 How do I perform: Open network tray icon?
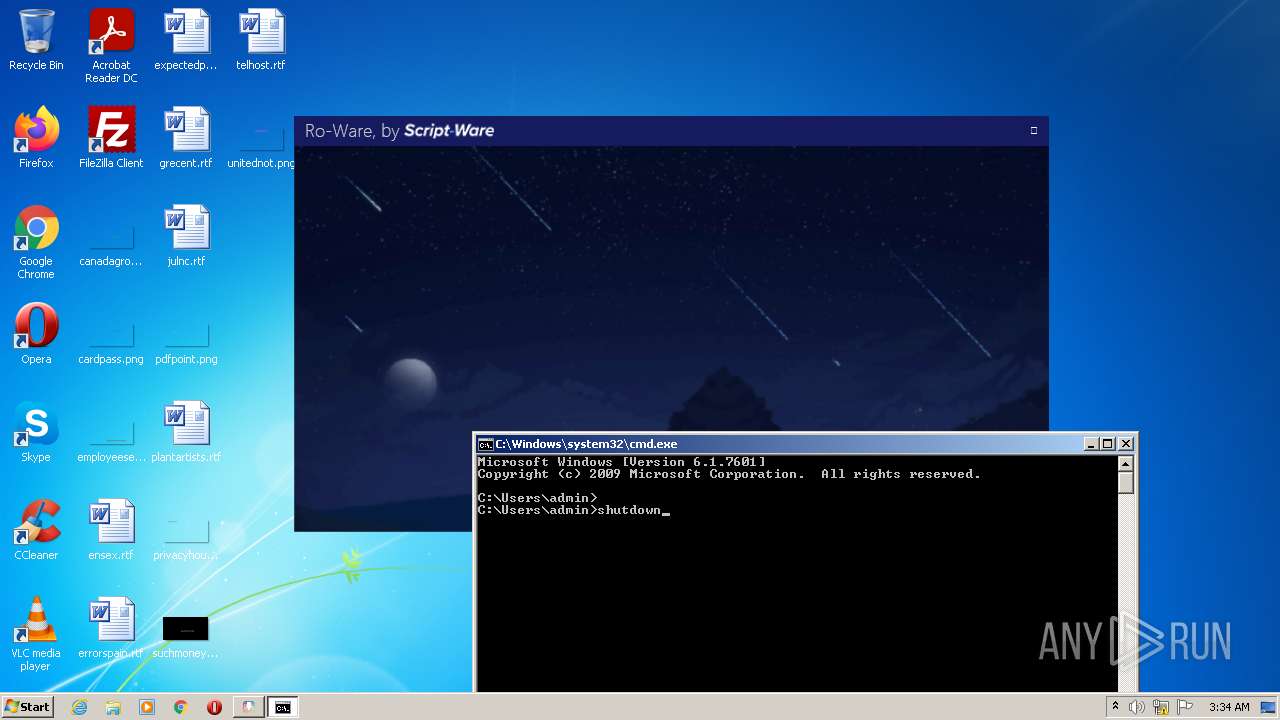(1161, 707)
